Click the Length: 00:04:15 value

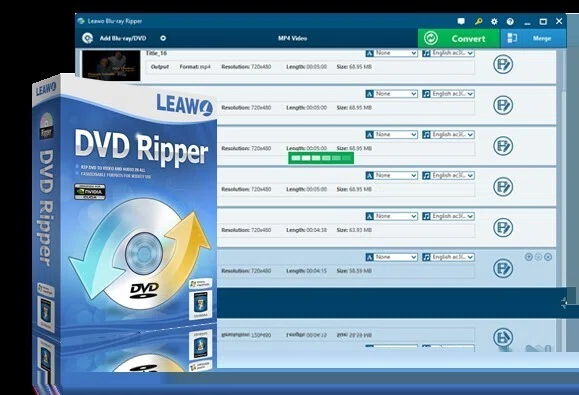[306, 271]
